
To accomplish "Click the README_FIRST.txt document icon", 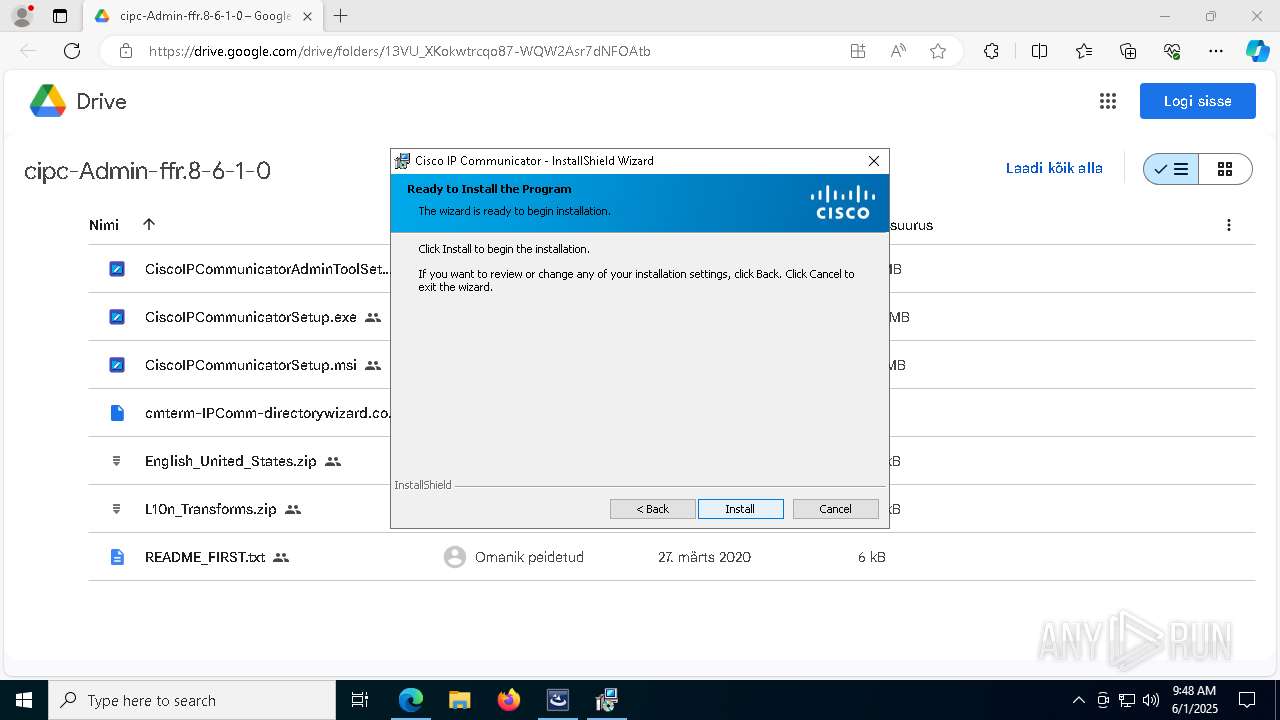I will click(117, 557).
